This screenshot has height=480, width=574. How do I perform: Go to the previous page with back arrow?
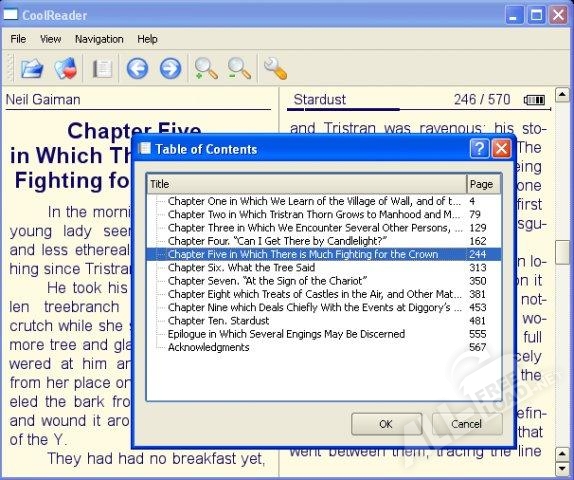pos(137,68)
